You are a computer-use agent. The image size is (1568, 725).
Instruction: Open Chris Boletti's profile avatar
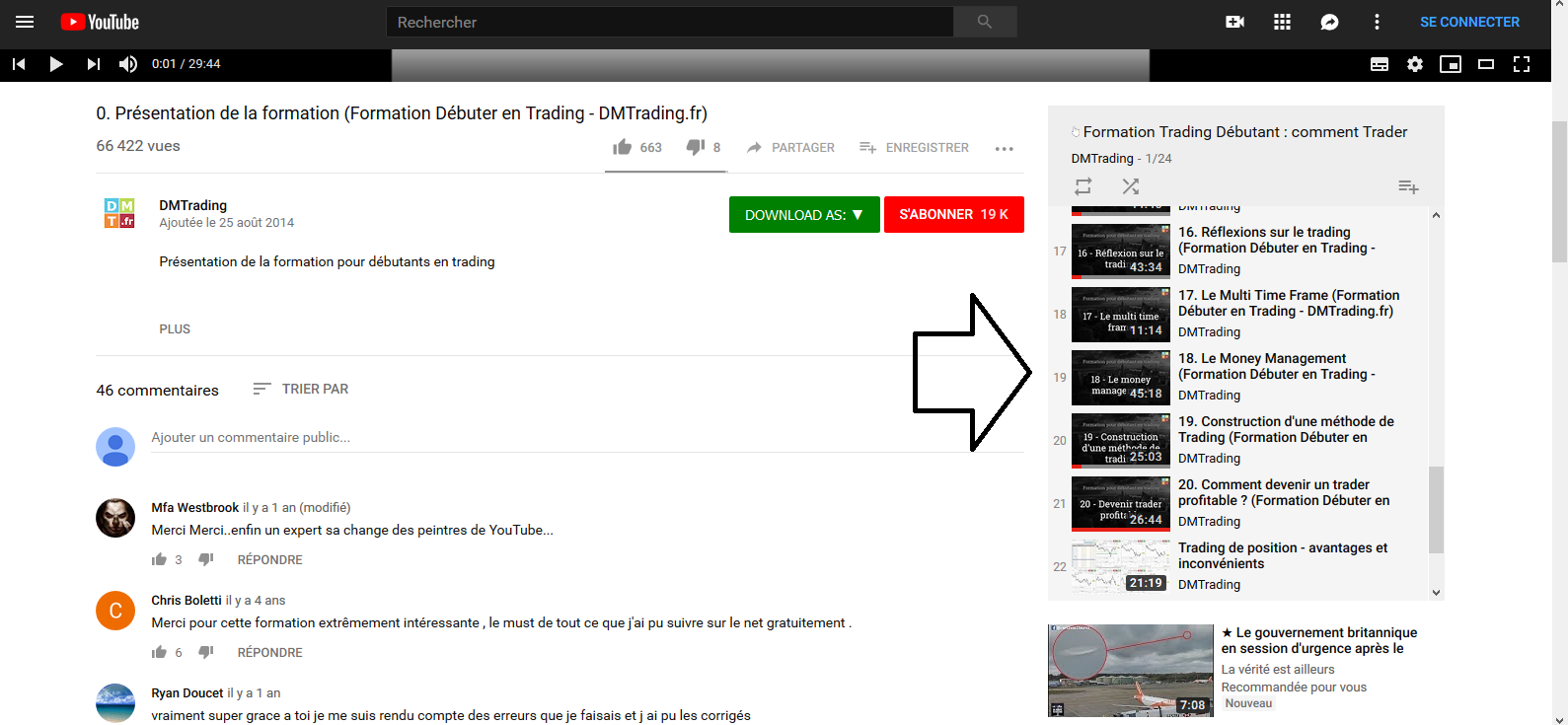(x=115, y=611)
